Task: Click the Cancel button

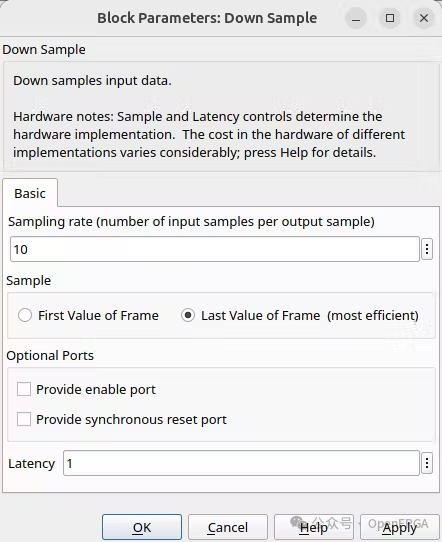Action: [x=228, y=527]
